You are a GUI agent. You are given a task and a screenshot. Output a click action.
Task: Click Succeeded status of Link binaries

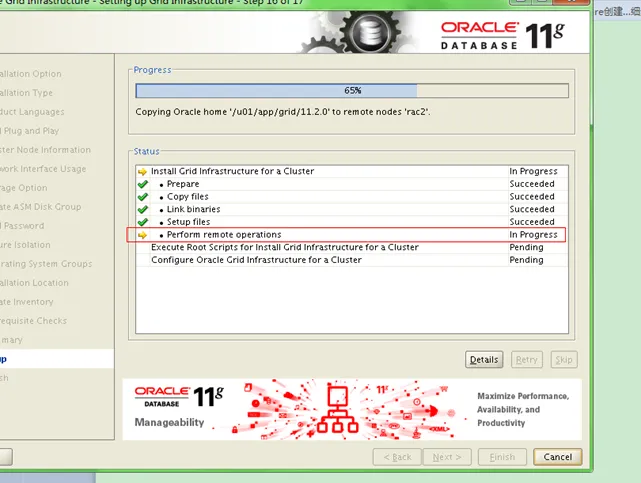(x=532, y=209)
